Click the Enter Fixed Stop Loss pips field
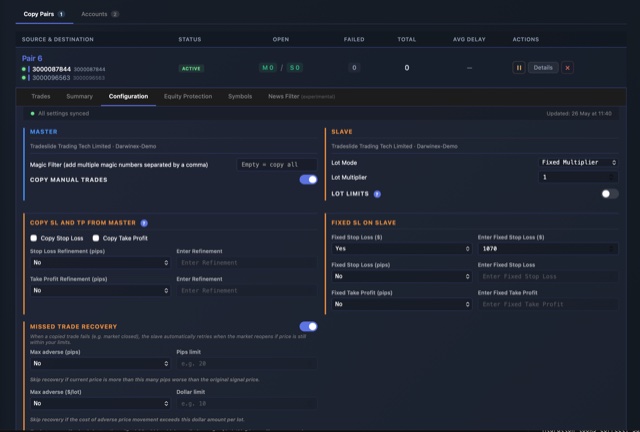 click(548, 276)
